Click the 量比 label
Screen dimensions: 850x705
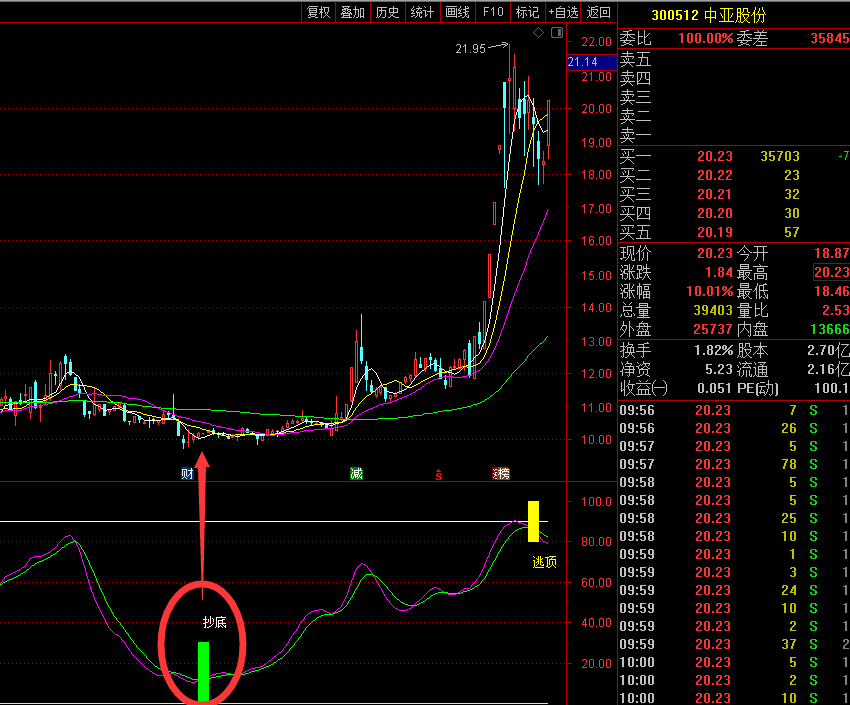(x=752, y=311)
